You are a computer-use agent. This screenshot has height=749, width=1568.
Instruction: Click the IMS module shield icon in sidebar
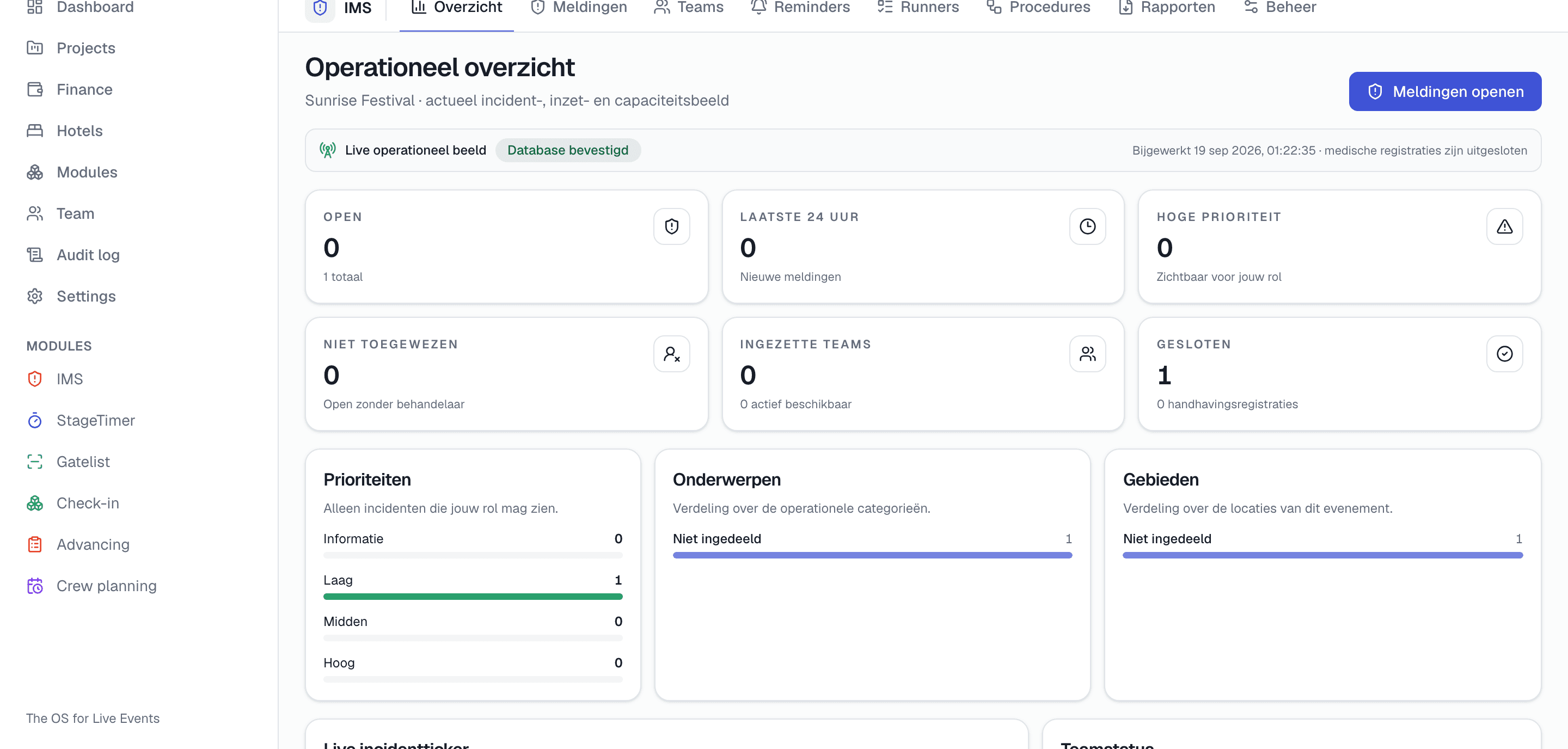tap(35, 378)
